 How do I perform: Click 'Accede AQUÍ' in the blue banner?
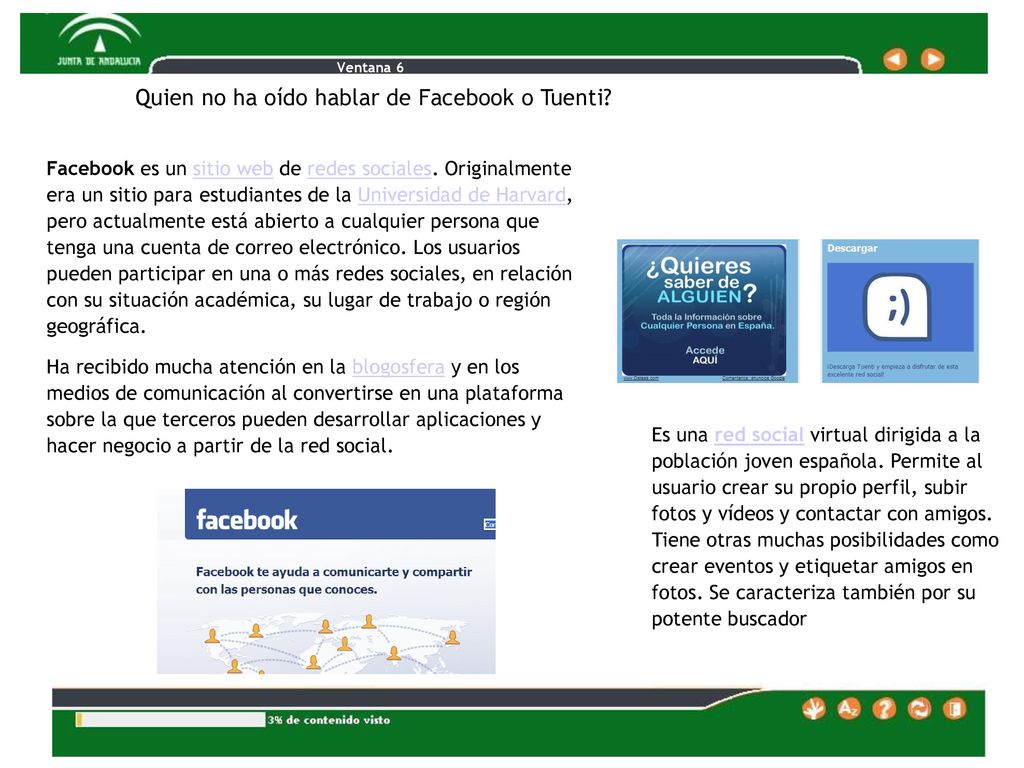[705, 355]
